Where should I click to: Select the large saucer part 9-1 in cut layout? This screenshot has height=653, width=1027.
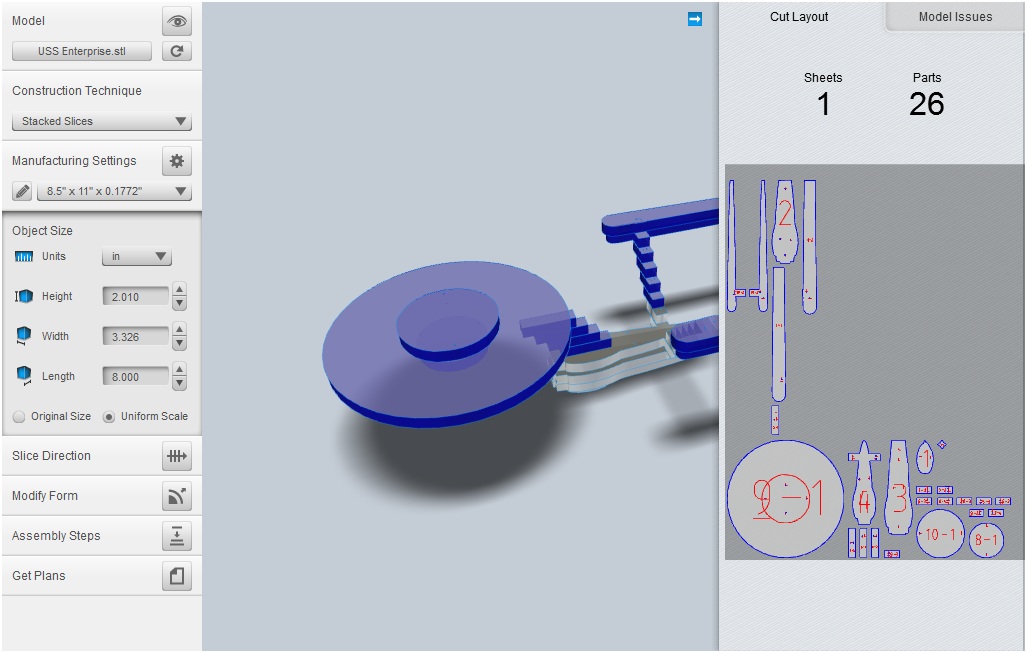coord(785,499)
